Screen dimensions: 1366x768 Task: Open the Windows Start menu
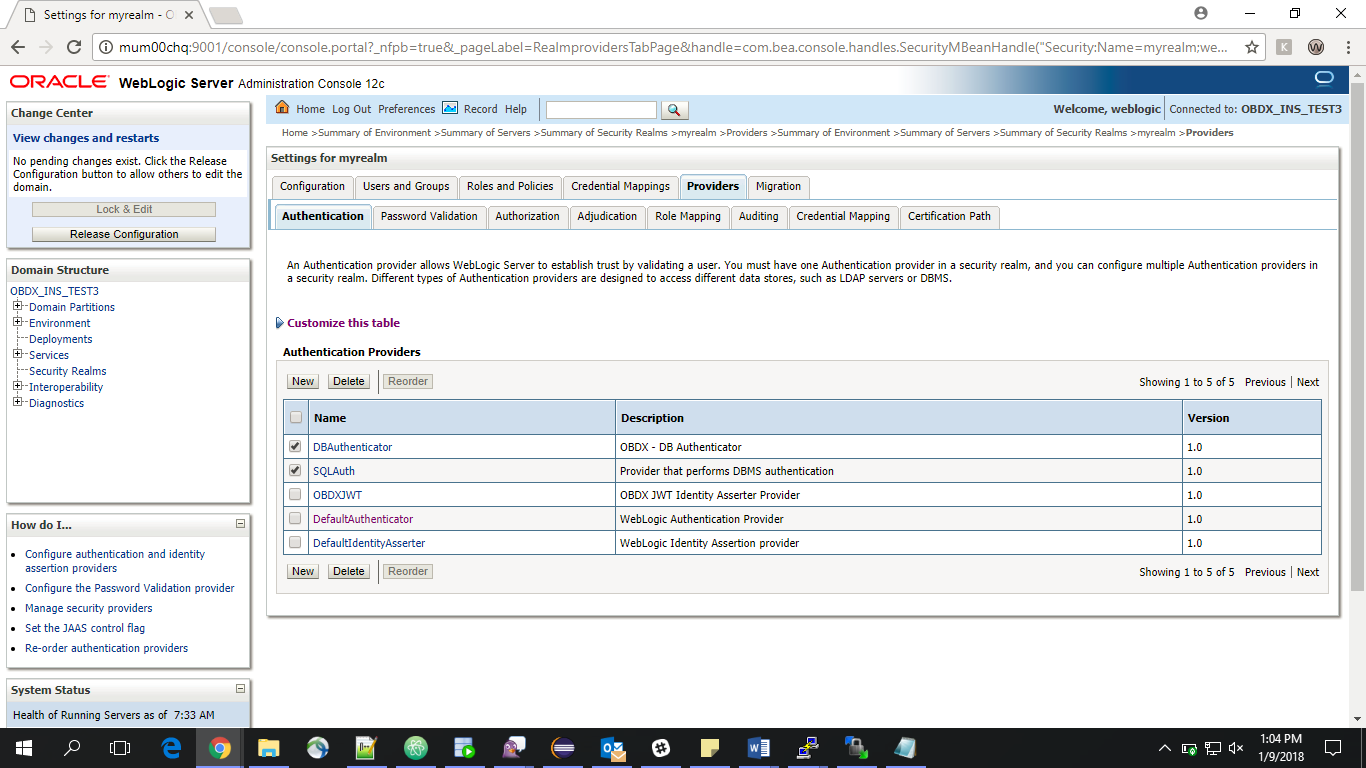(23, 747)
